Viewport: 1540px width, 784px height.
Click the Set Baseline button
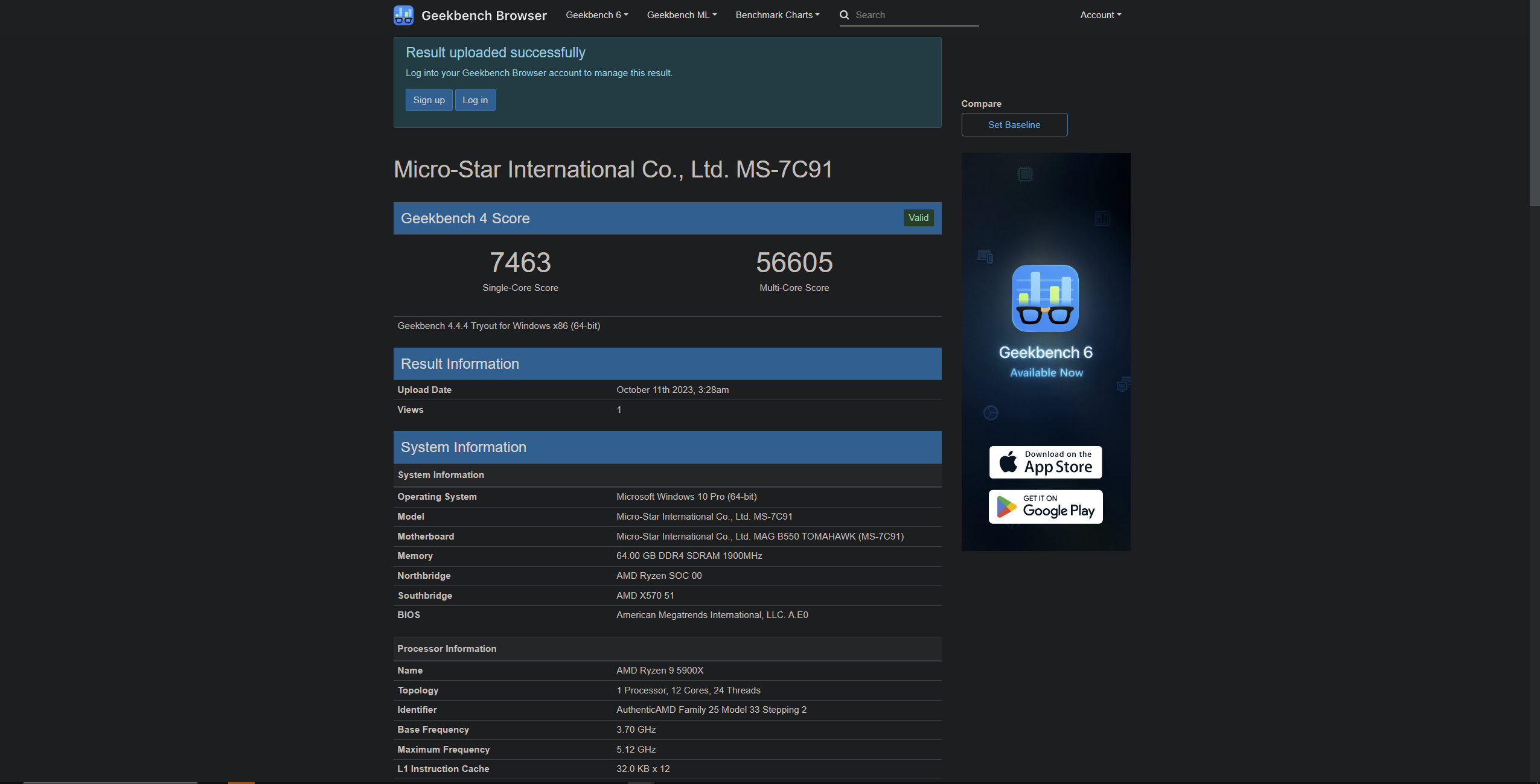coord(1014,125)
